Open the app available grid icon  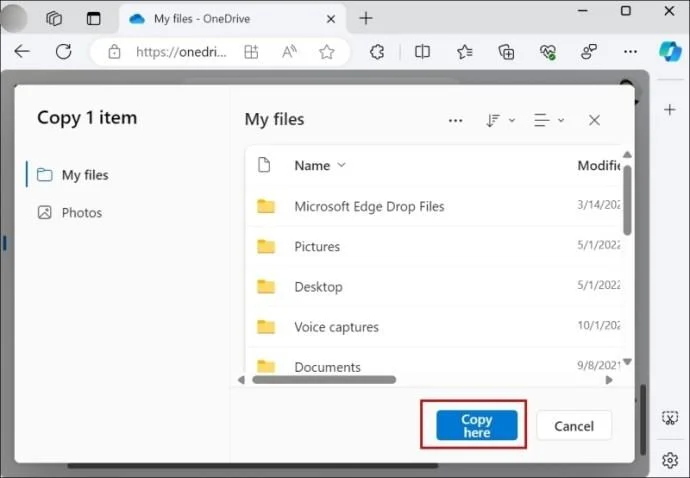point(251,52)
